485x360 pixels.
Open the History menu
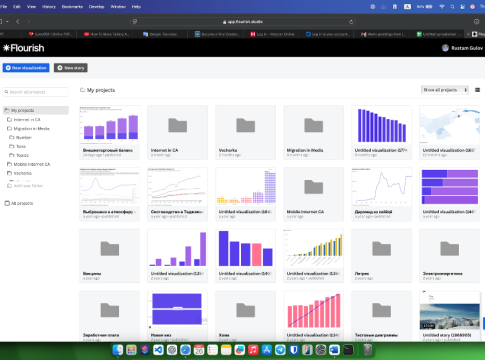(x=49, y=7)
